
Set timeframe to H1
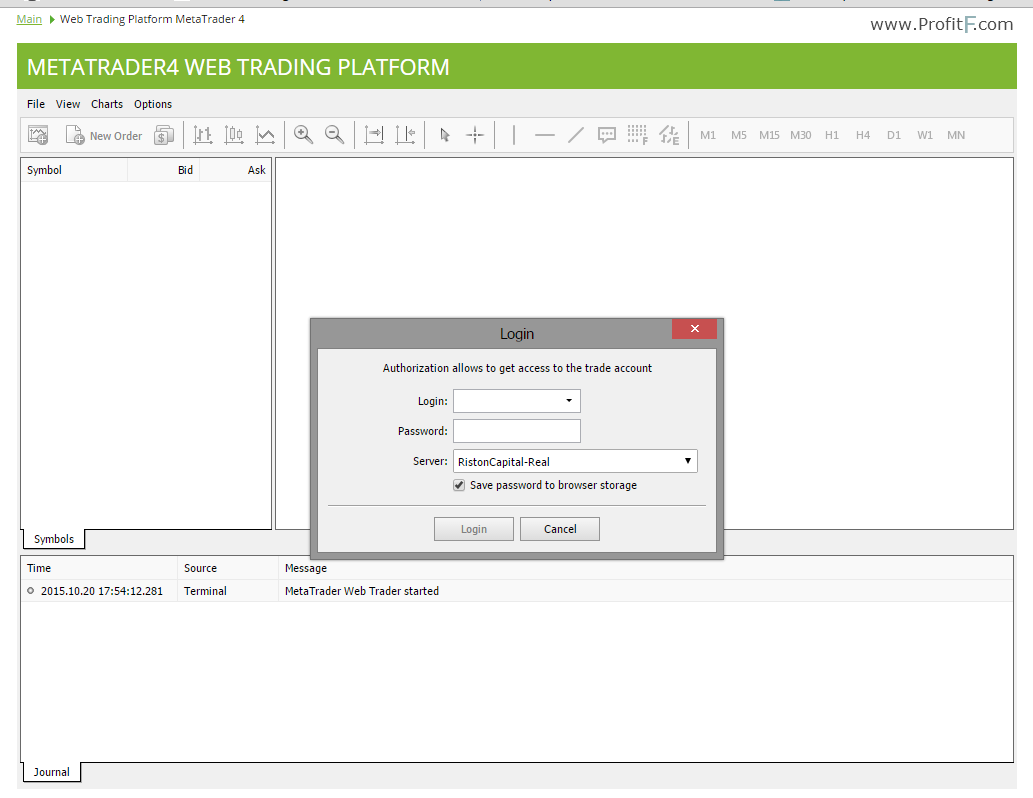pos(832,135)
